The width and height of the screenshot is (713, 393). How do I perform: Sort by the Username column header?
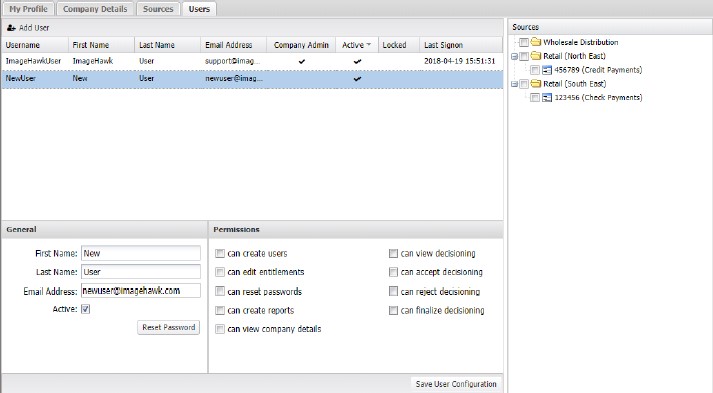pos(35,45)
